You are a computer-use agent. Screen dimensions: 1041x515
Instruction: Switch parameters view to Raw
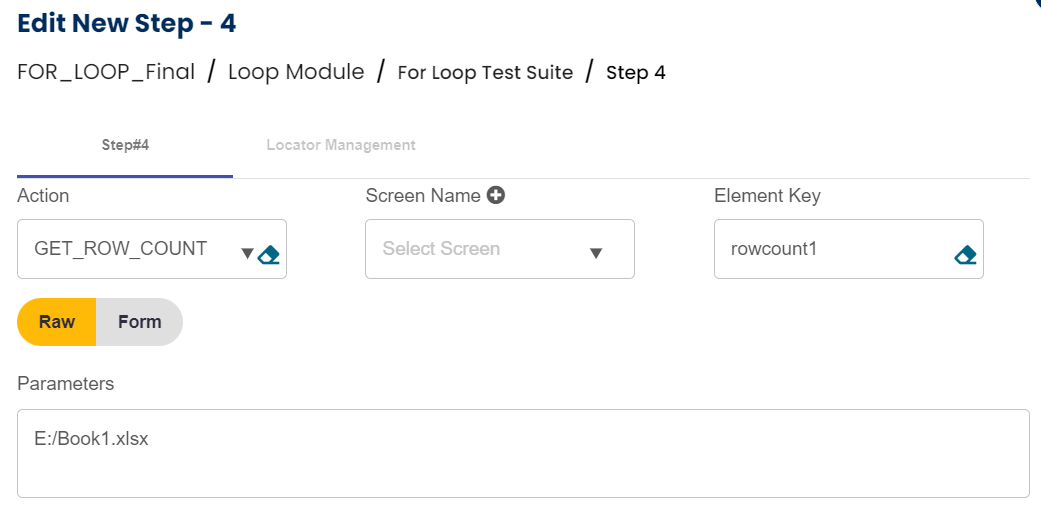57,322
